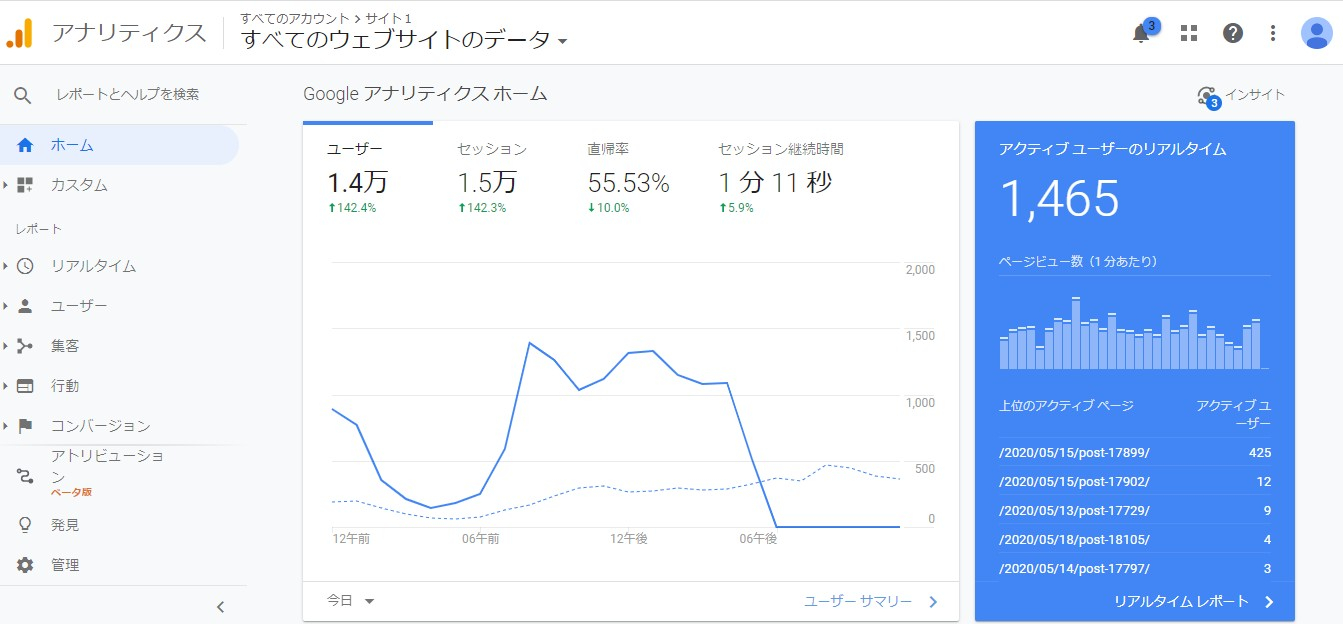1343x624 pixels.
Task: Click the Google Analytics logo
Action: point(20,33)
